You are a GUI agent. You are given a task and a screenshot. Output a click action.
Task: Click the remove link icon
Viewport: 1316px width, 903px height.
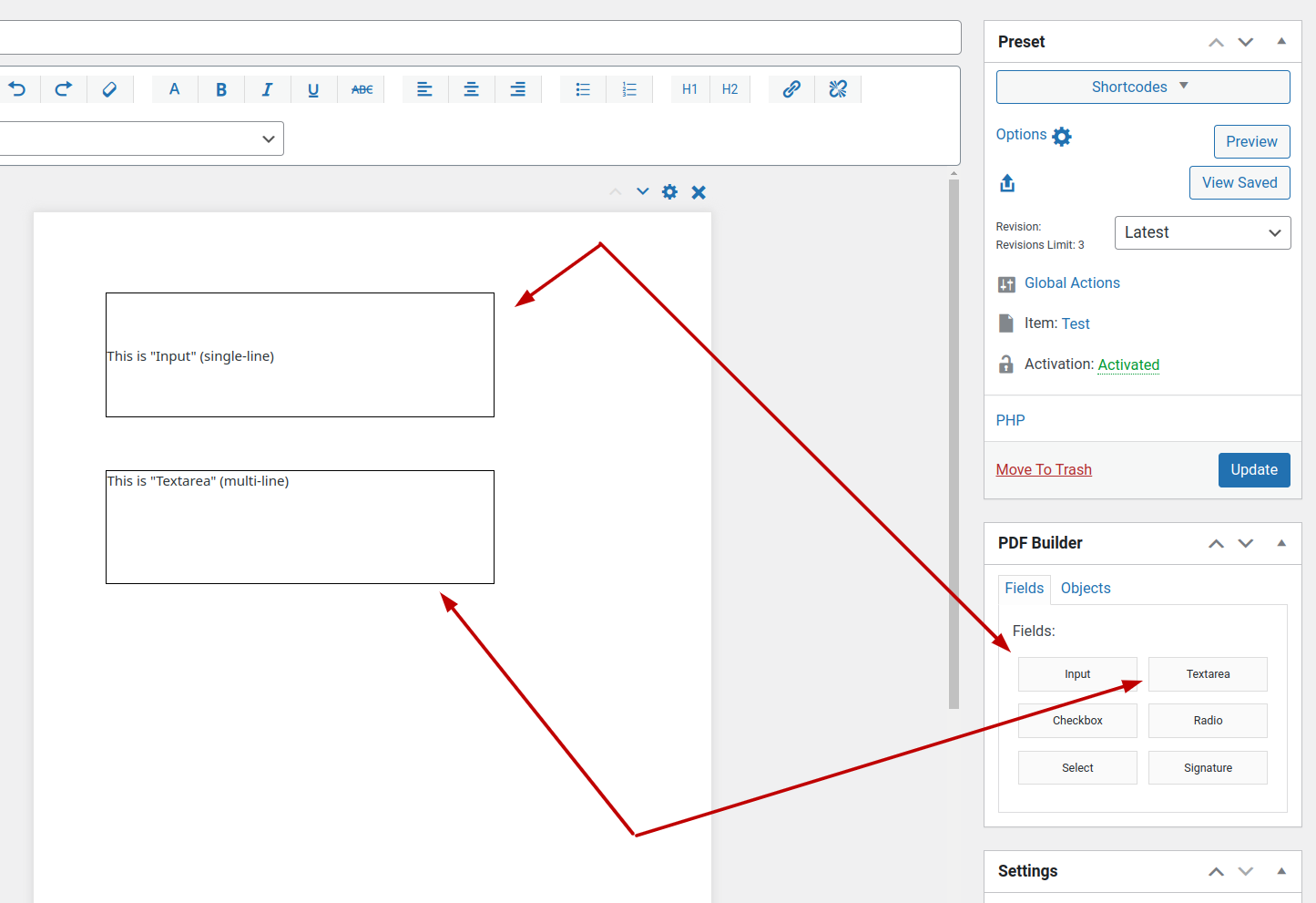click(x=838, y=89)
